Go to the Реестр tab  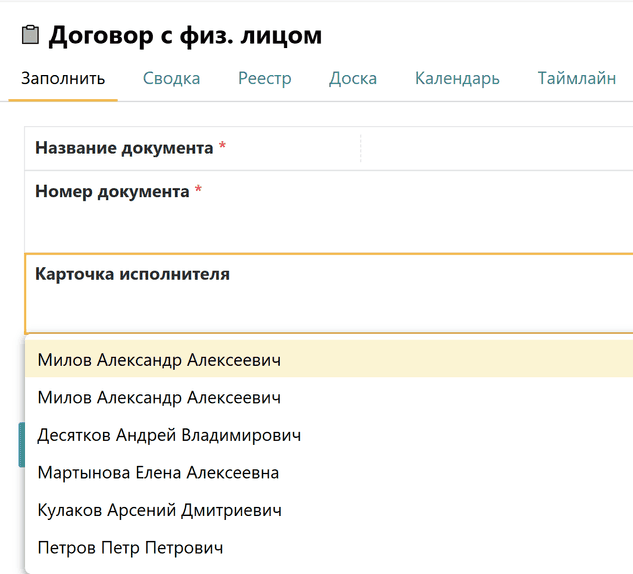[x=264, y=79]
